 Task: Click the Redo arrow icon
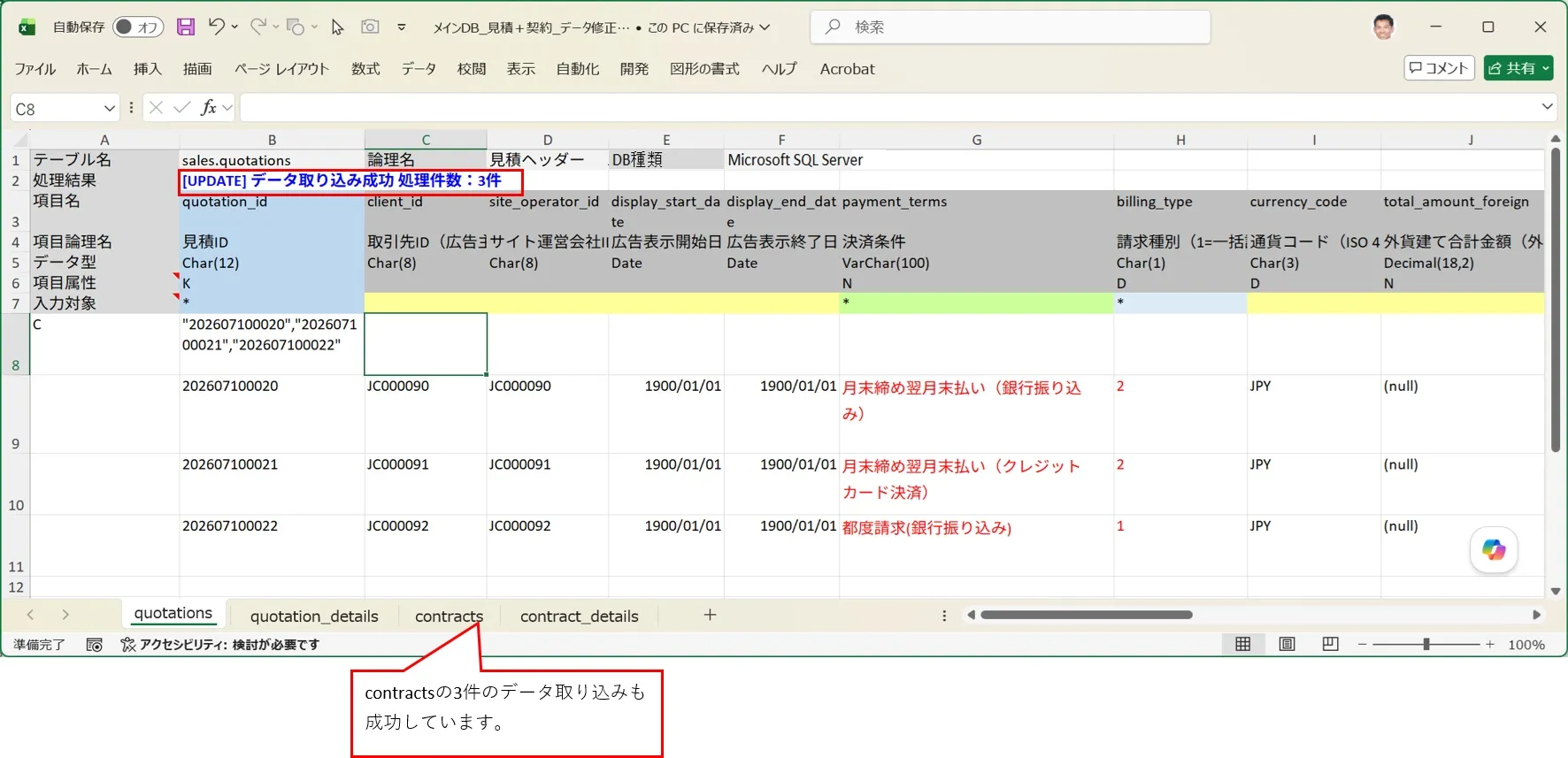257,27
